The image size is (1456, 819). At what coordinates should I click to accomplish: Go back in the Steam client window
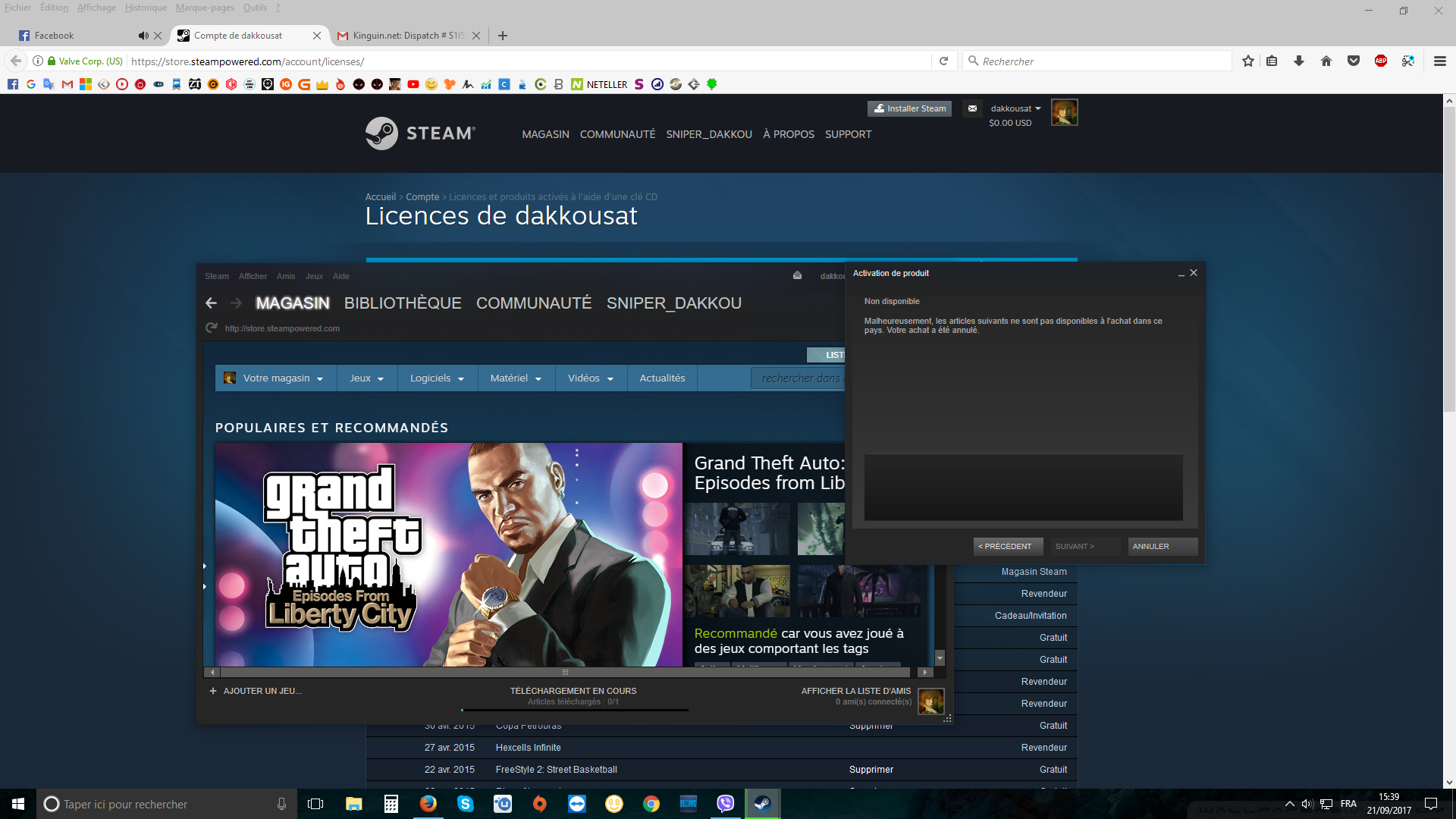tap(212, 303)
